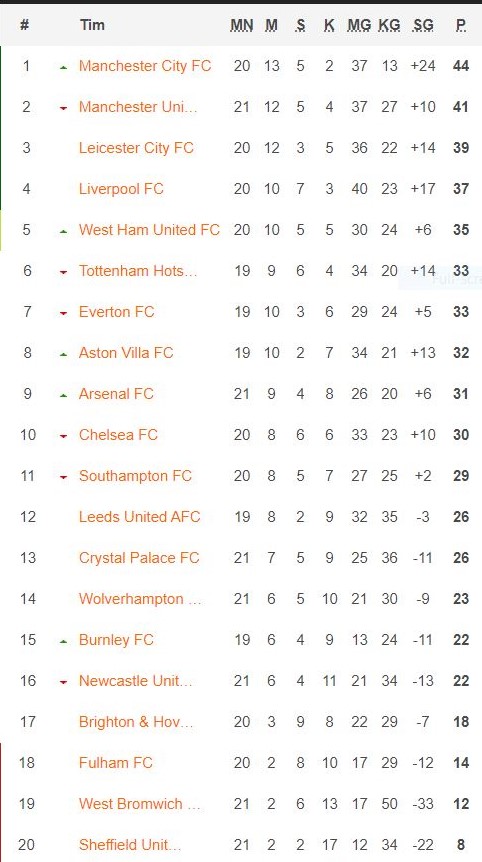The image size is (482, 862).
Task: Select the Fulham FC team link
Action: point(116,763)
